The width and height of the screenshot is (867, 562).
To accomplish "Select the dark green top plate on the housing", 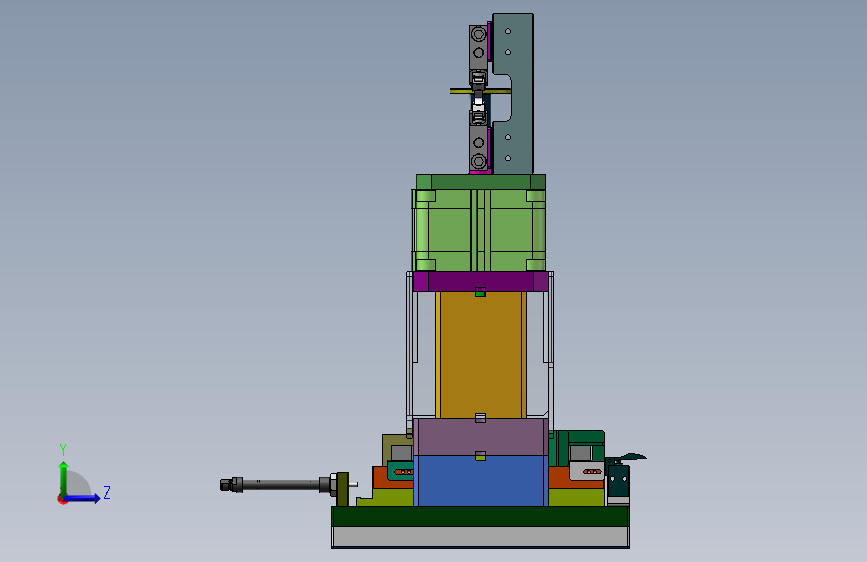I will (x=480, y=182).
